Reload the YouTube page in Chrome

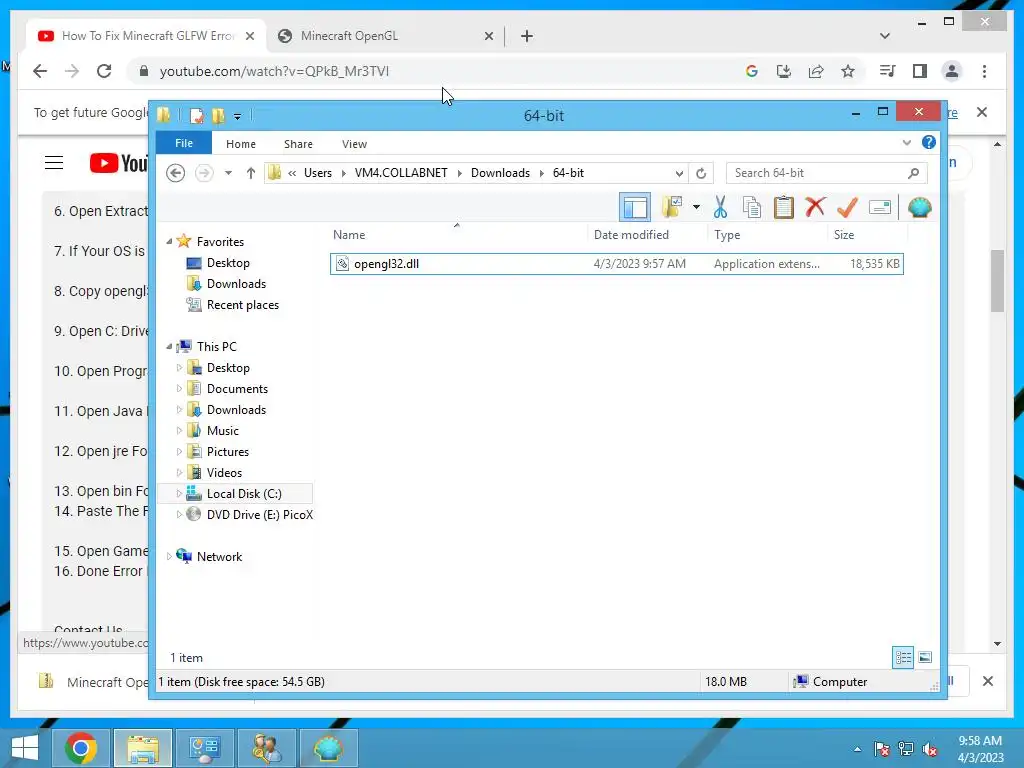coord(103,71)
